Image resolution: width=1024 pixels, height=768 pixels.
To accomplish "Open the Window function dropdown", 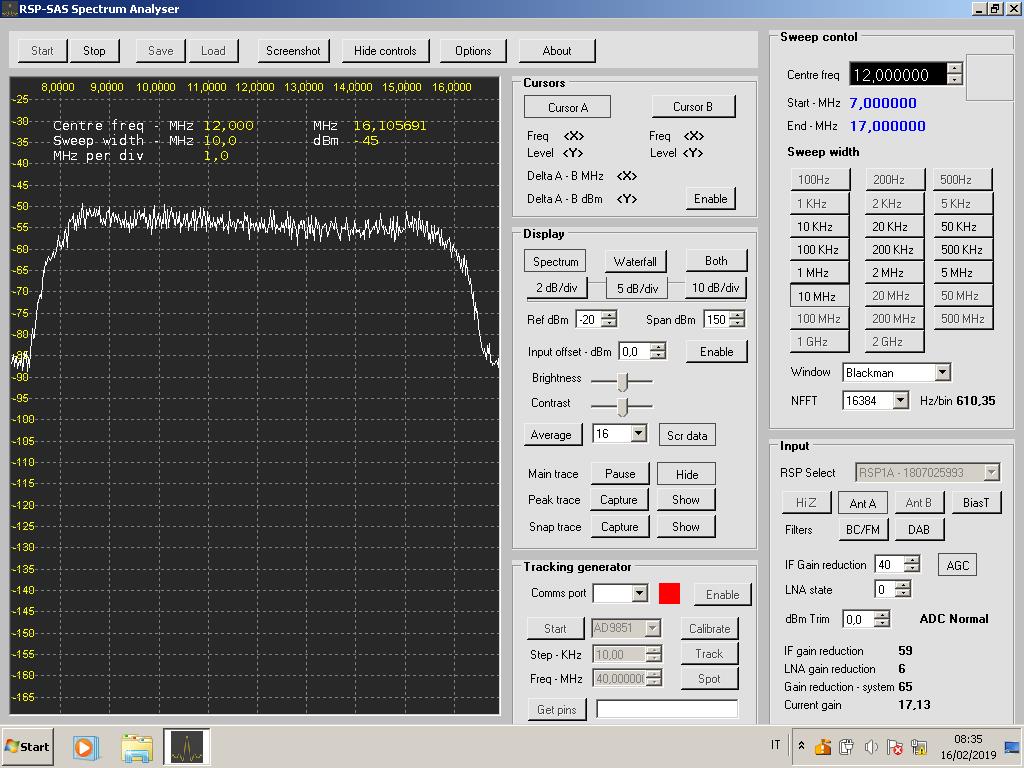I will tap(942, 373).
